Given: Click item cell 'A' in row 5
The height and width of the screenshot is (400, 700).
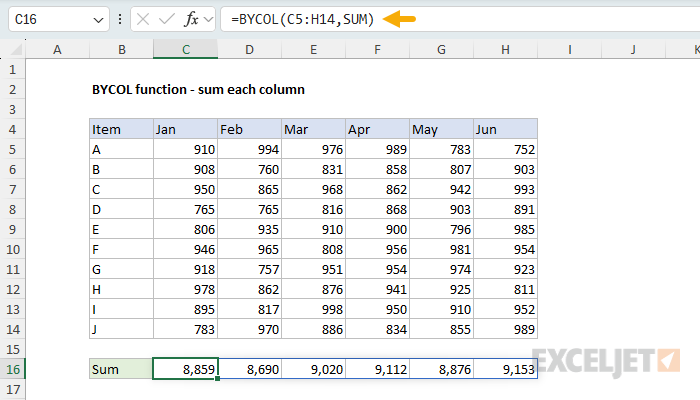Looking at the screenshot, I should coord(121,150).
